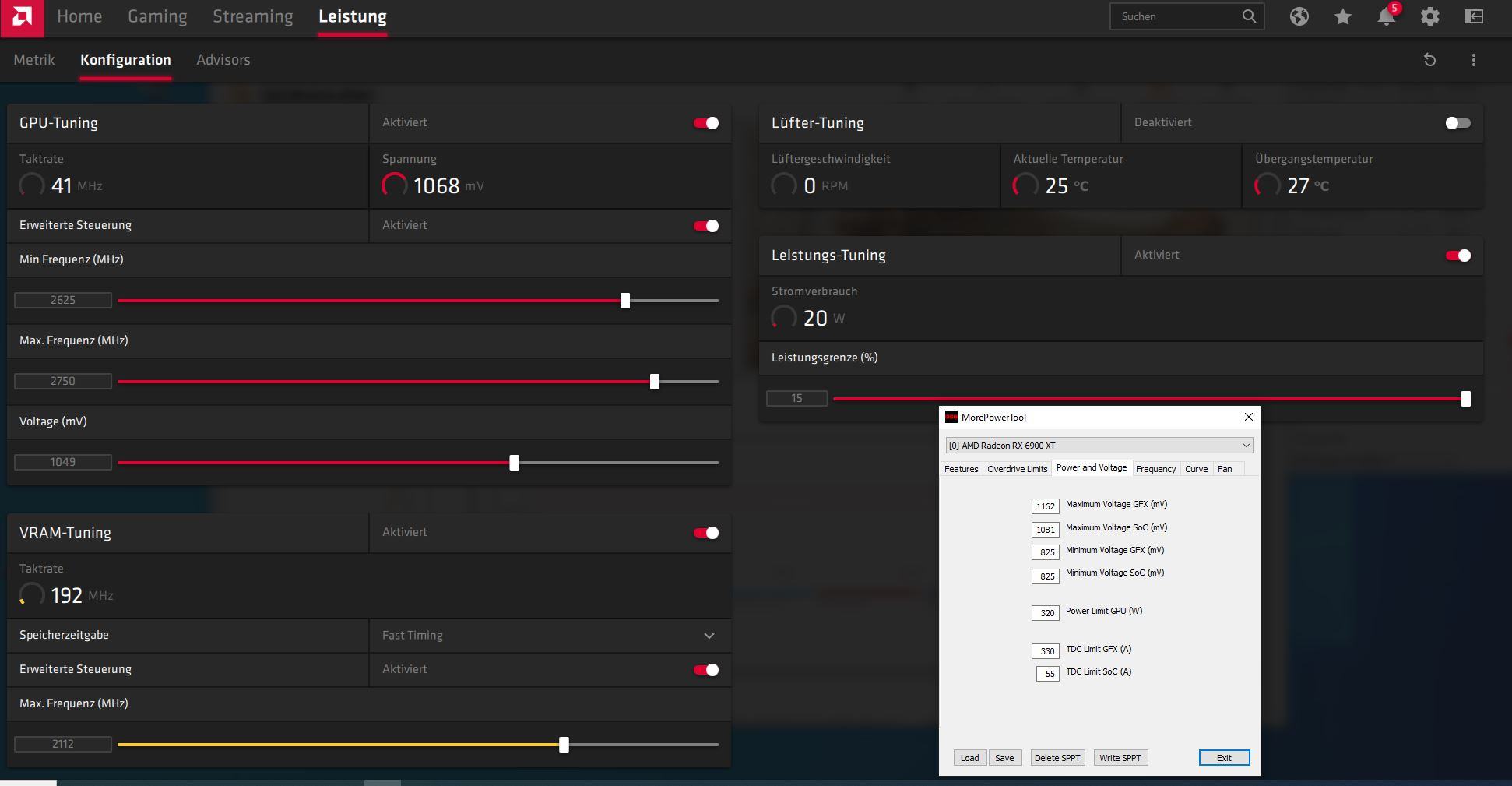Click Power Limit GPU field 320
The width and height of the screenshot is (1512, 786).
point(1045,613)
